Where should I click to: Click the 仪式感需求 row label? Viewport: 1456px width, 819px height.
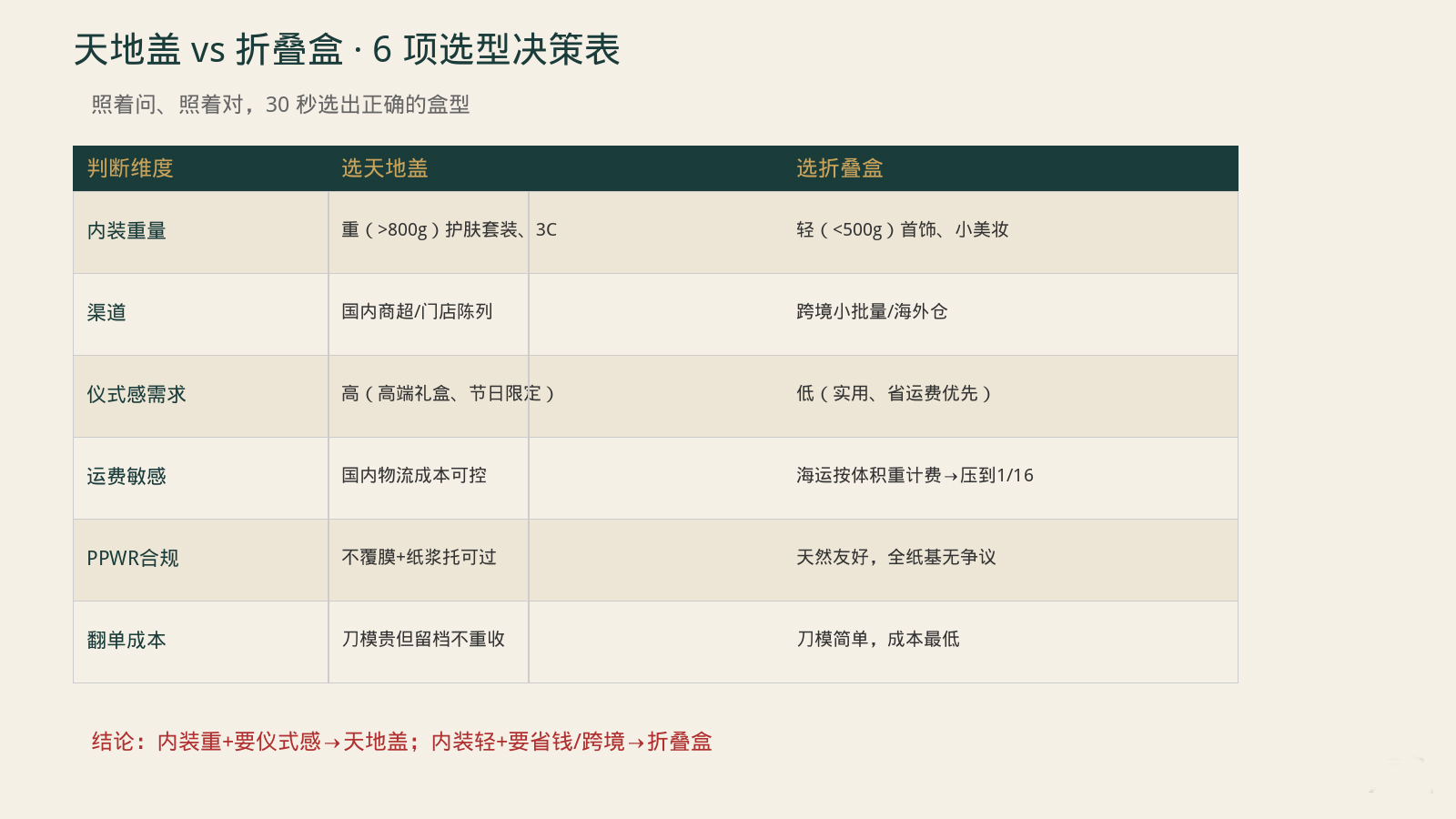click(136, 395)
